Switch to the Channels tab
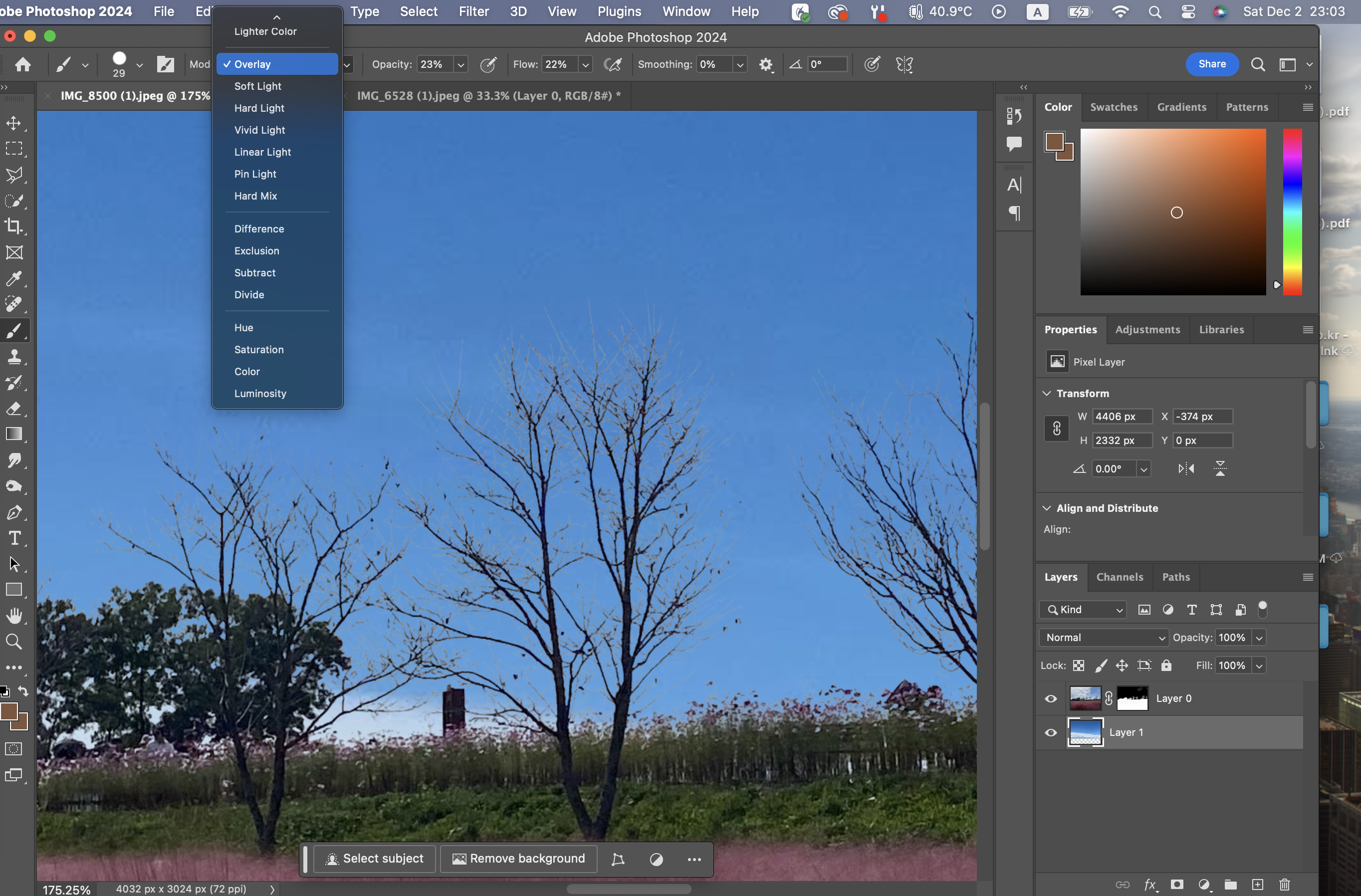Viewport: 1361px width, 896px height. click(1119, 577)
